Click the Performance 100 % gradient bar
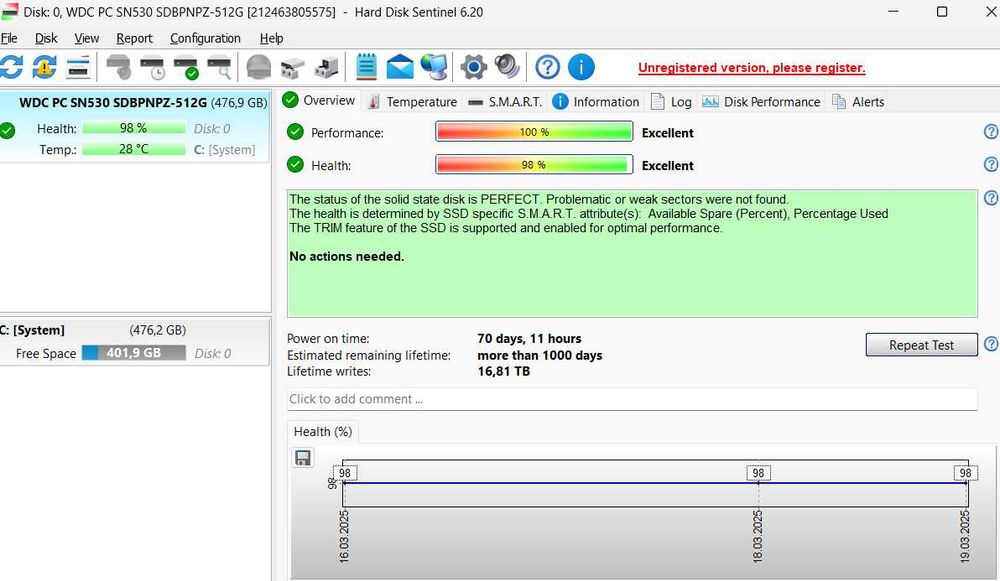The width and height of the screenshot is (1000, 581). coord(534,132)
